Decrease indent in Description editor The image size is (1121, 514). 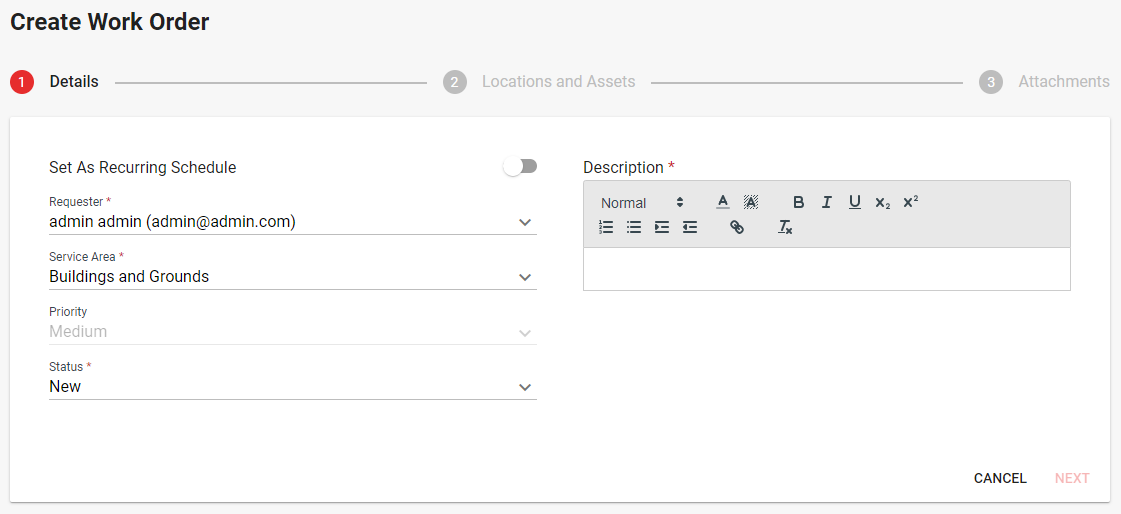690,227
